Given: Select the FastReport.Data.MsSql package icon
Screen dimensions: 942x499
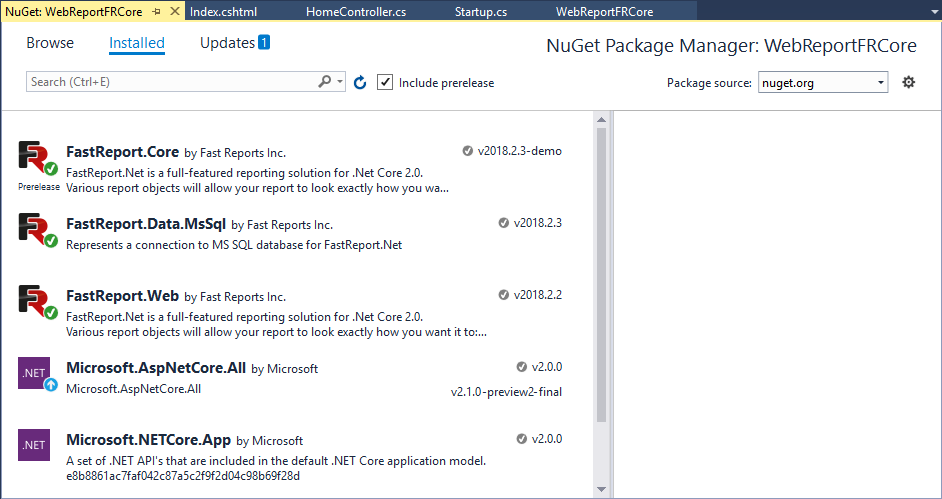Looking at the screenshot, I should click(38, 230).
